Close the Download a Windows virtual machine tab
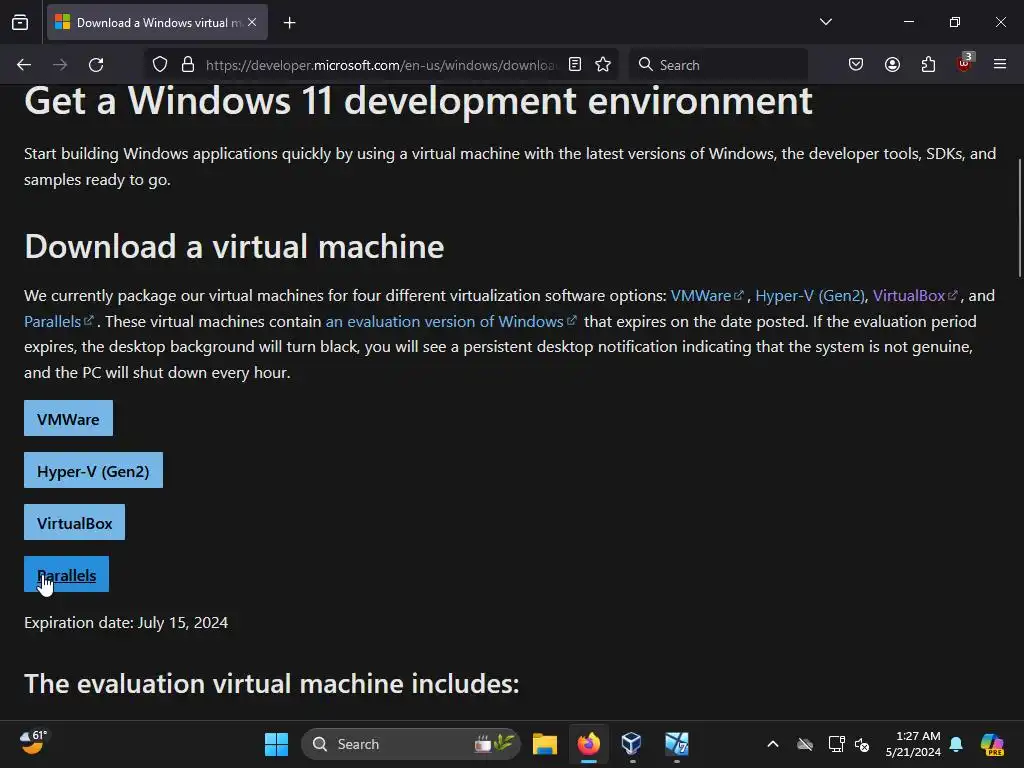 point(252,22)
